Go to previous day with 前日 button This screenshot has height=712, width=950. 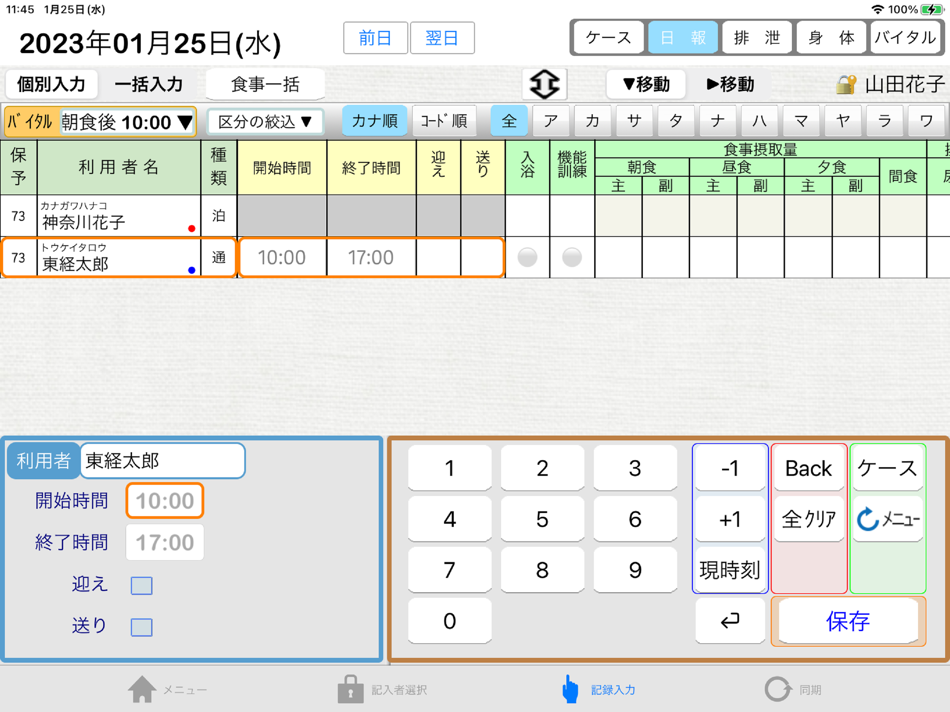tap(375, 37)
